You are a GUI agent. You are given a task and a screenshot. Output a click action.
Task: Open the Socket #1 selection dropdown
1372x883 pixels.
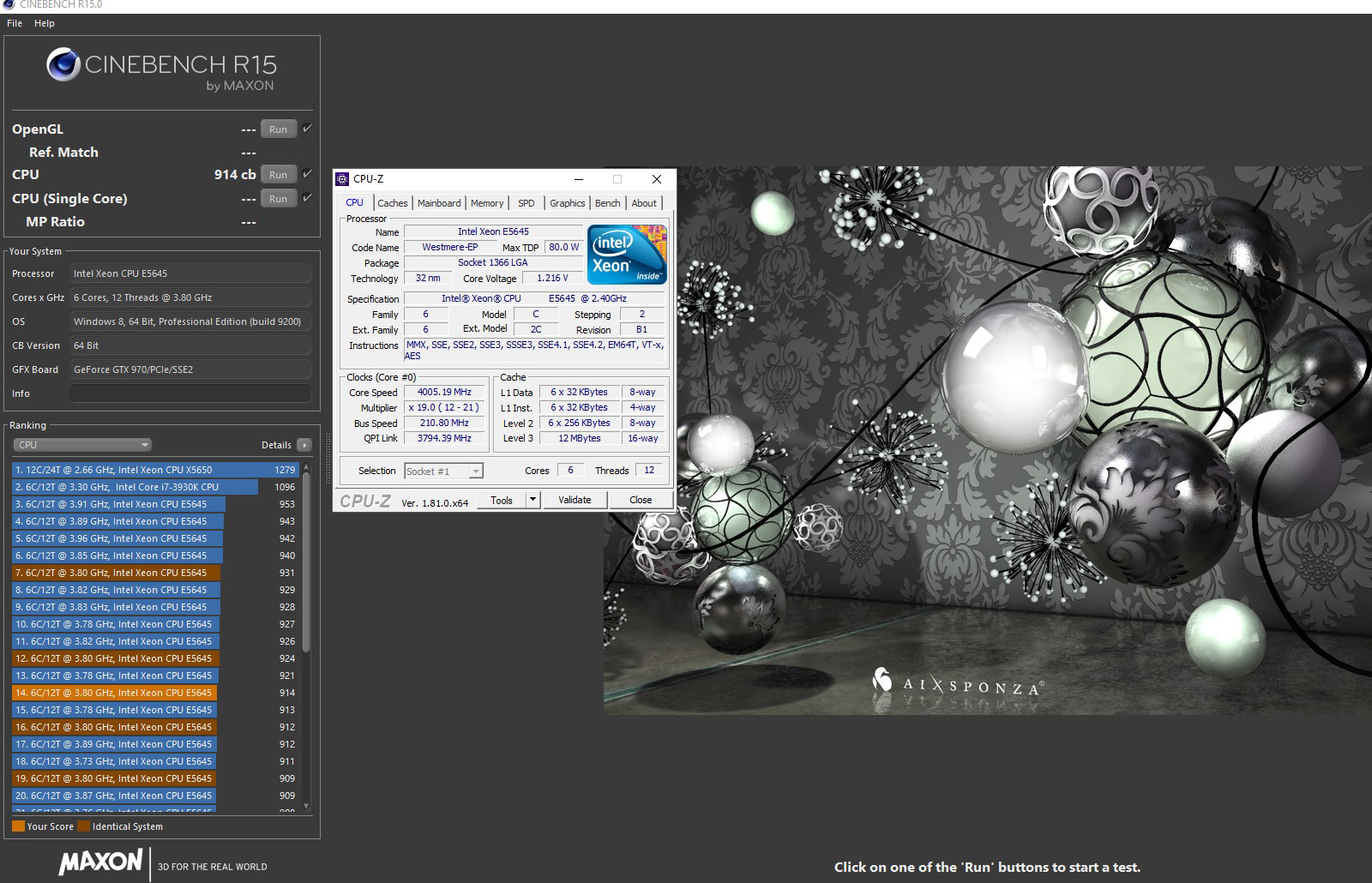coord(443,471)
